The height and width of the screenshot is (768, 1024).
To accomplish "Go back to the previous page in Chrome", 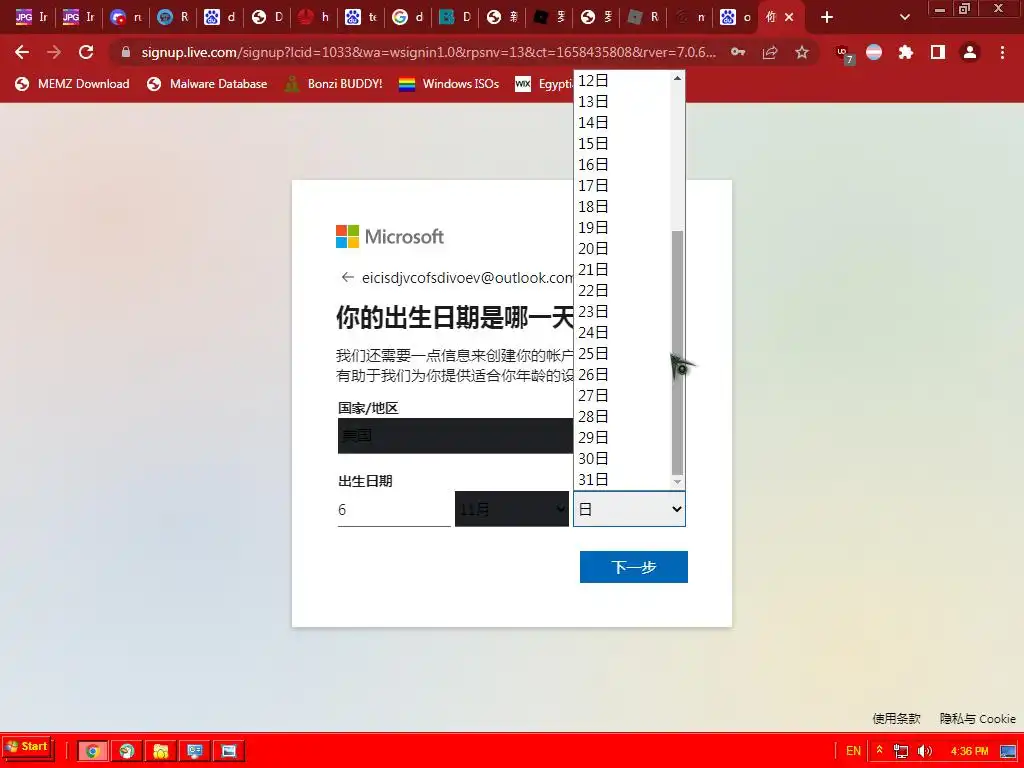I will [22, 52].
